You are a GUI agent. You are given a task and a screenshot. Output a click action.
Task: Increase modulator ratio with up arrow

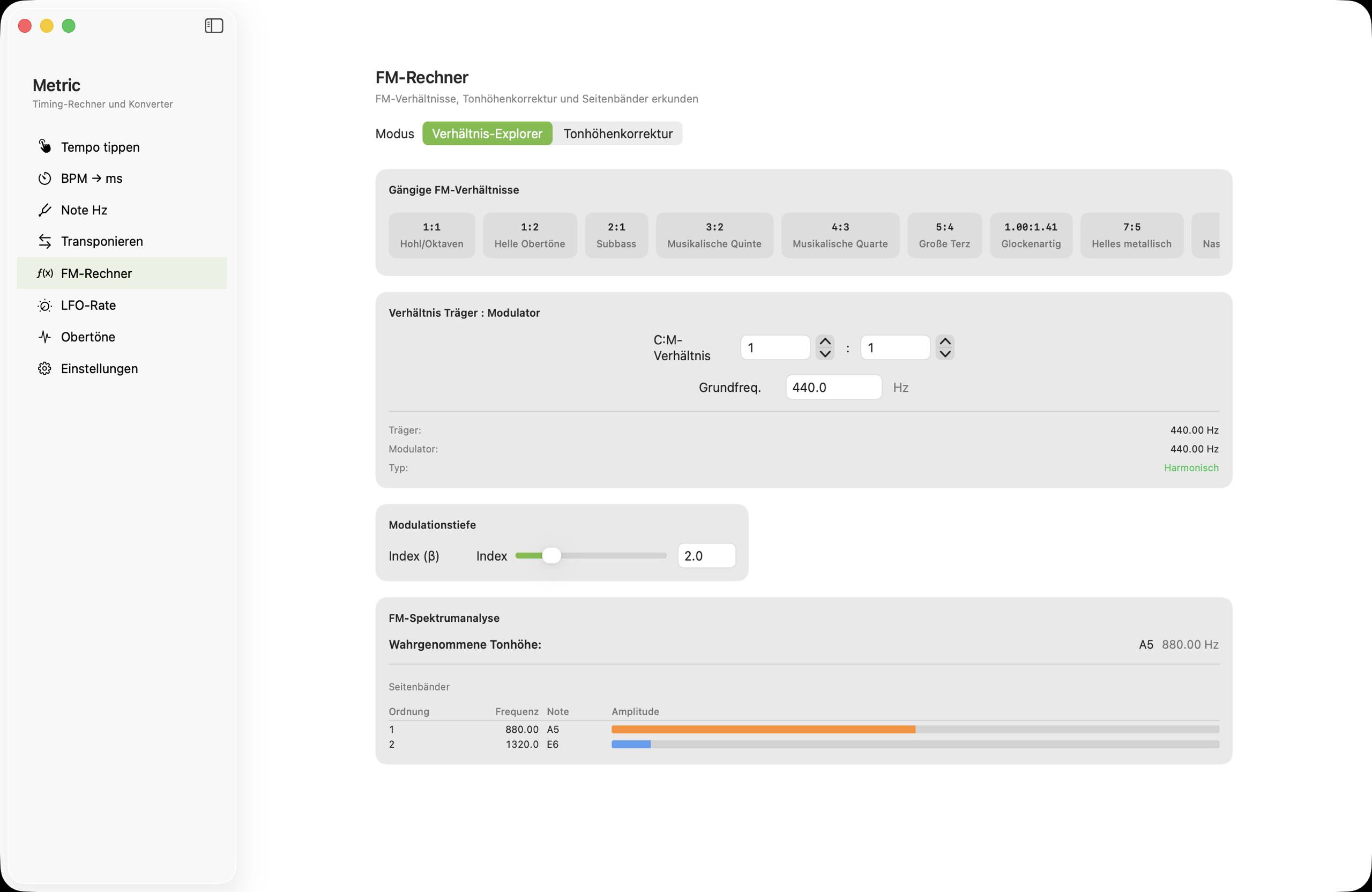click(945, 341)
